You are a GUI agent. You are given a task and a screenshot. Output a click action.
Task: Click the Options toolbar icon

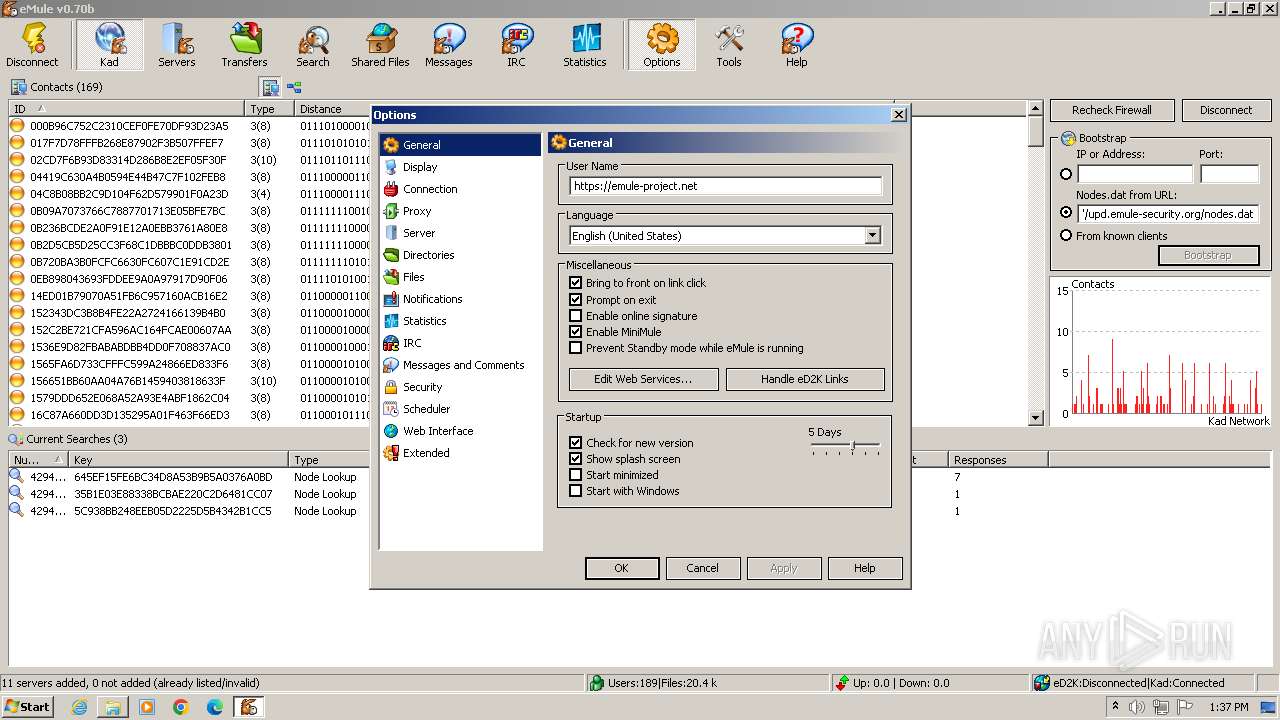(662, 45)
